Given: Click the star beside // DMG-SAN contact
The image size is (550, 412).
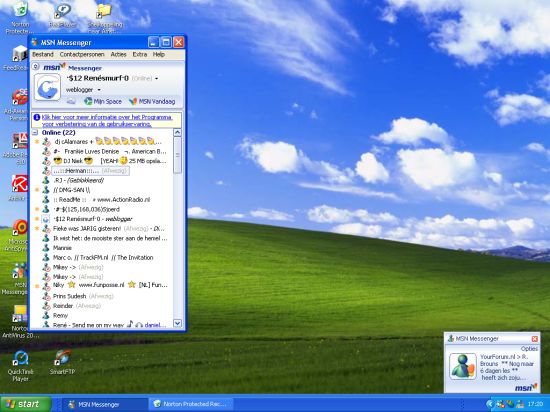Looking at the screenshot, I should pos(37,190).
